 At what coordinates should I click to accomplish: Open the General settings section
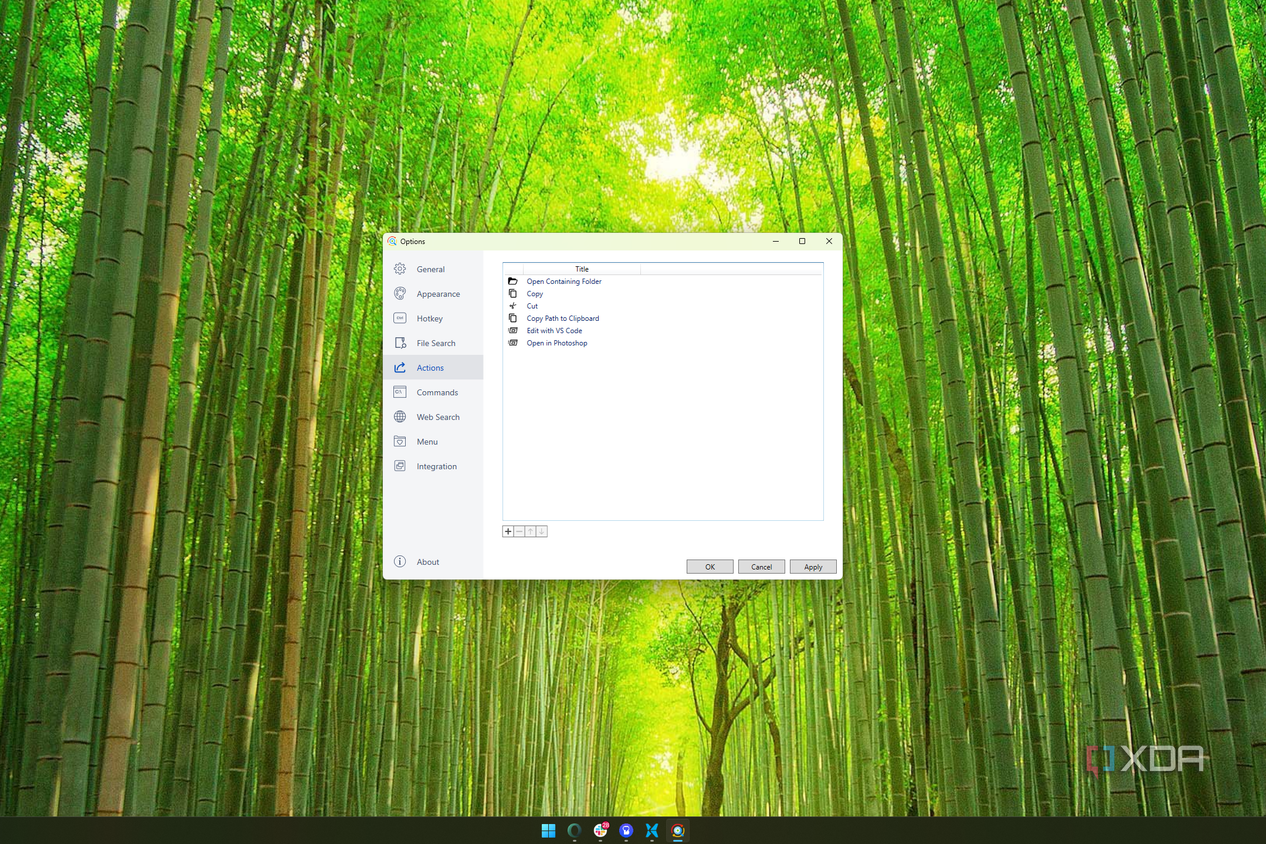tap(432, 269)
